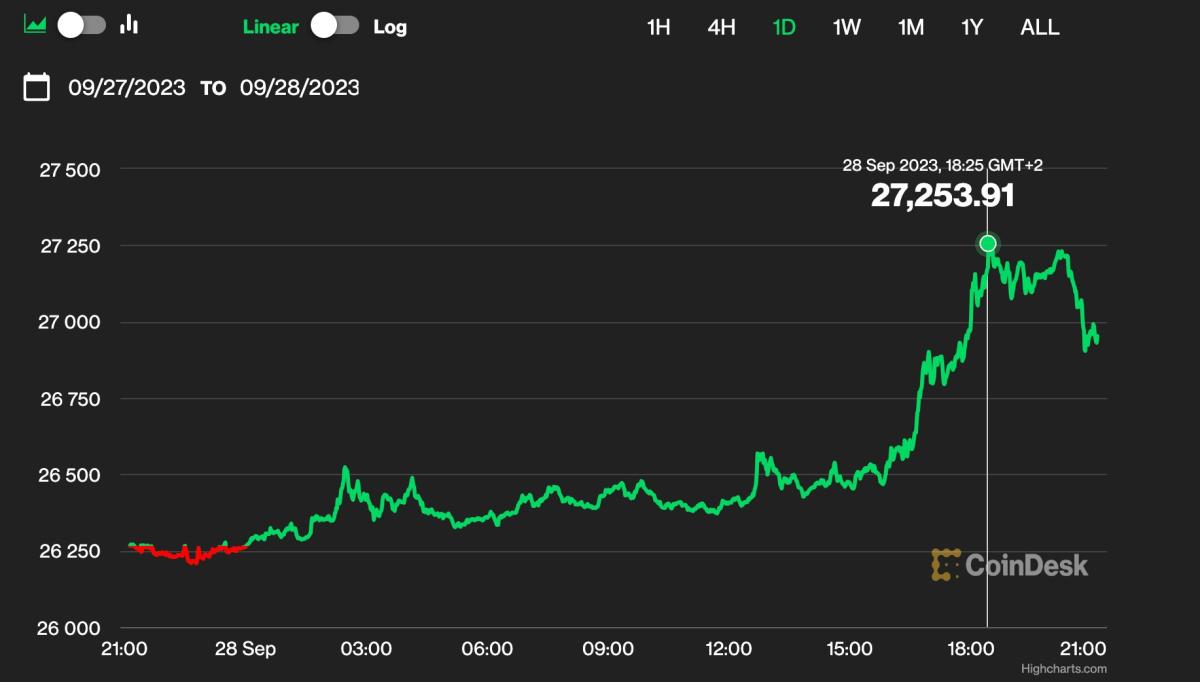Switch to the candlestick chart icon

[x=130, y=22]
